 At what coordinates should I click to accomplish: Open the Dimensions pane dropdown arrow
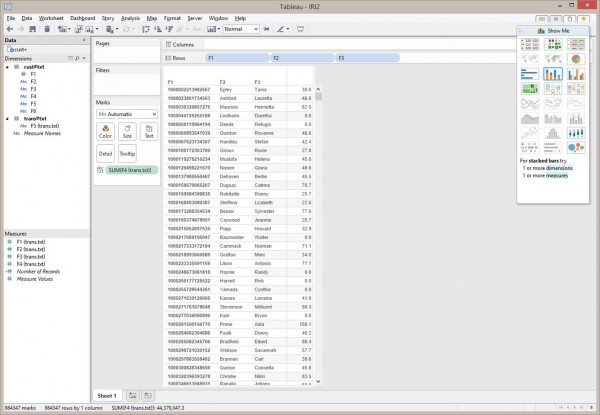click(x=84, y=59)
